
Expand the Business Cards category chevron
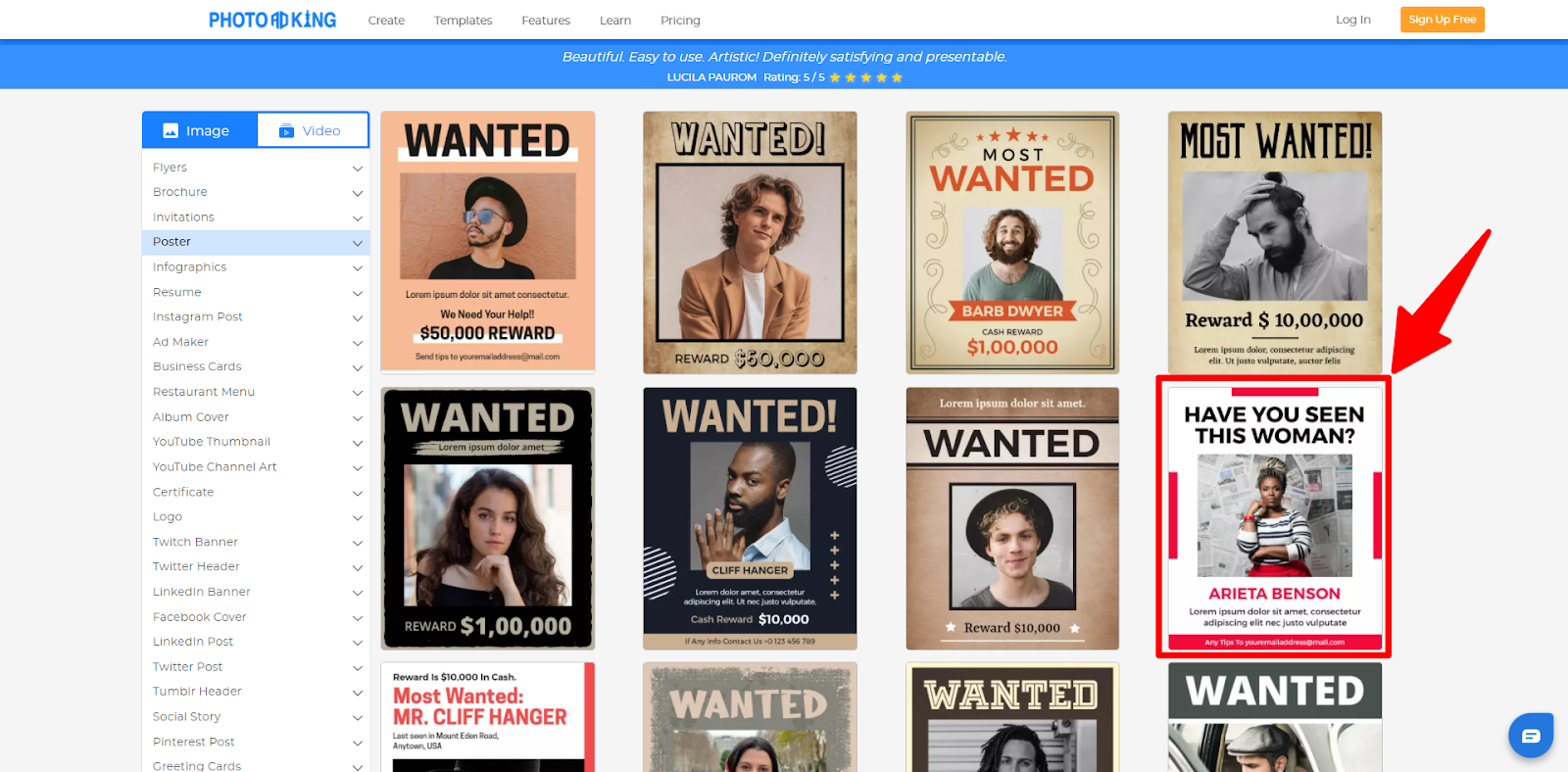(358, 368)
